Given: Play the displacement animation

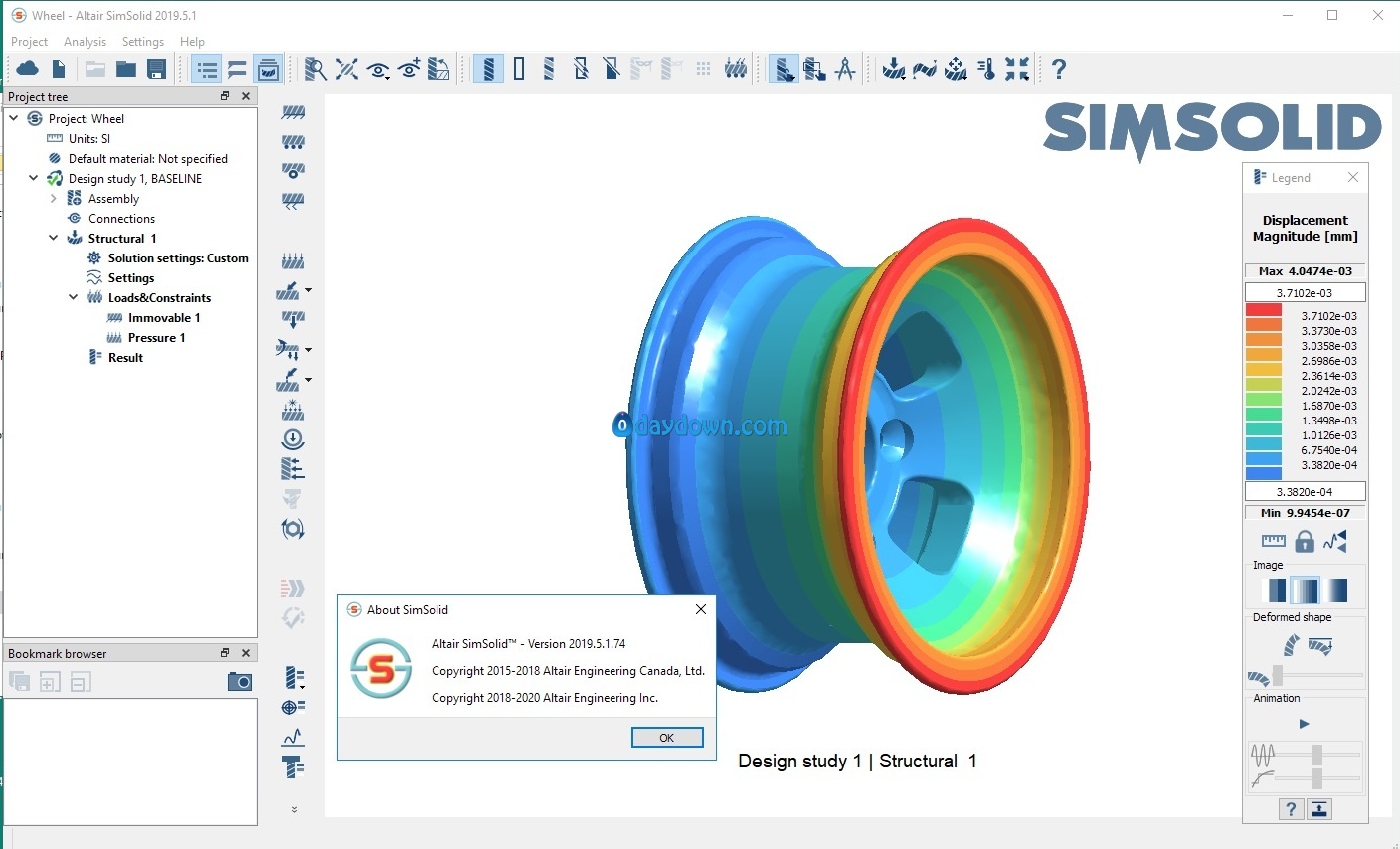Looking at the screenshot, I should click(x=1304, y=723).
